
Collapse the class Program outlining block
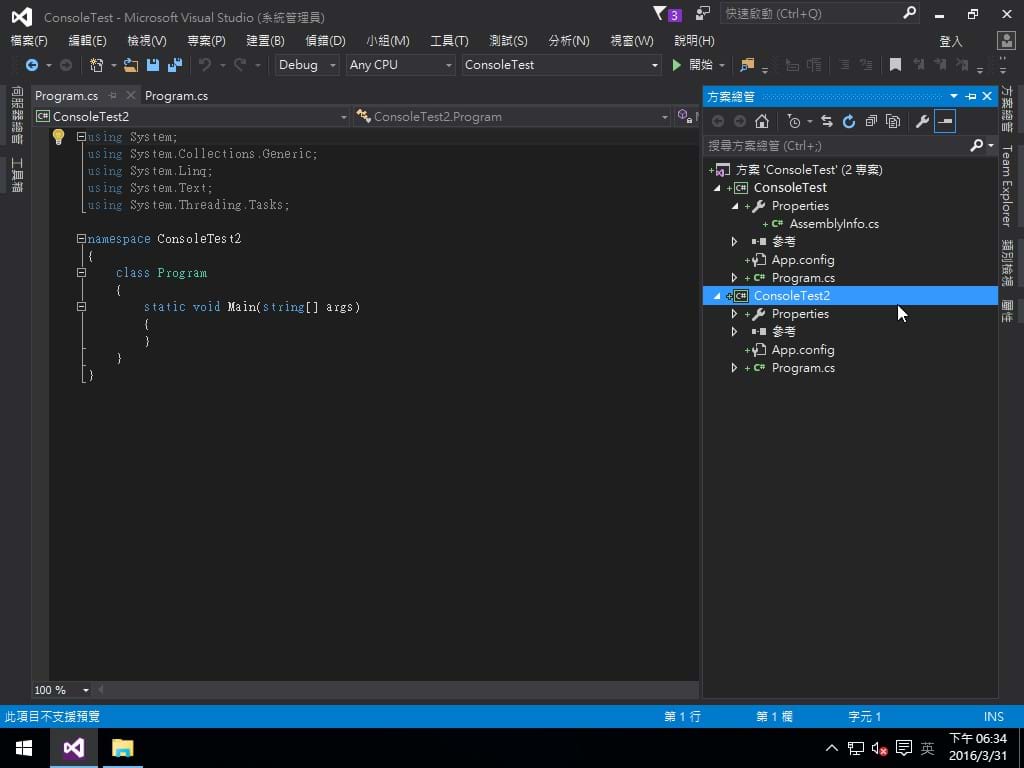(81, 272)
